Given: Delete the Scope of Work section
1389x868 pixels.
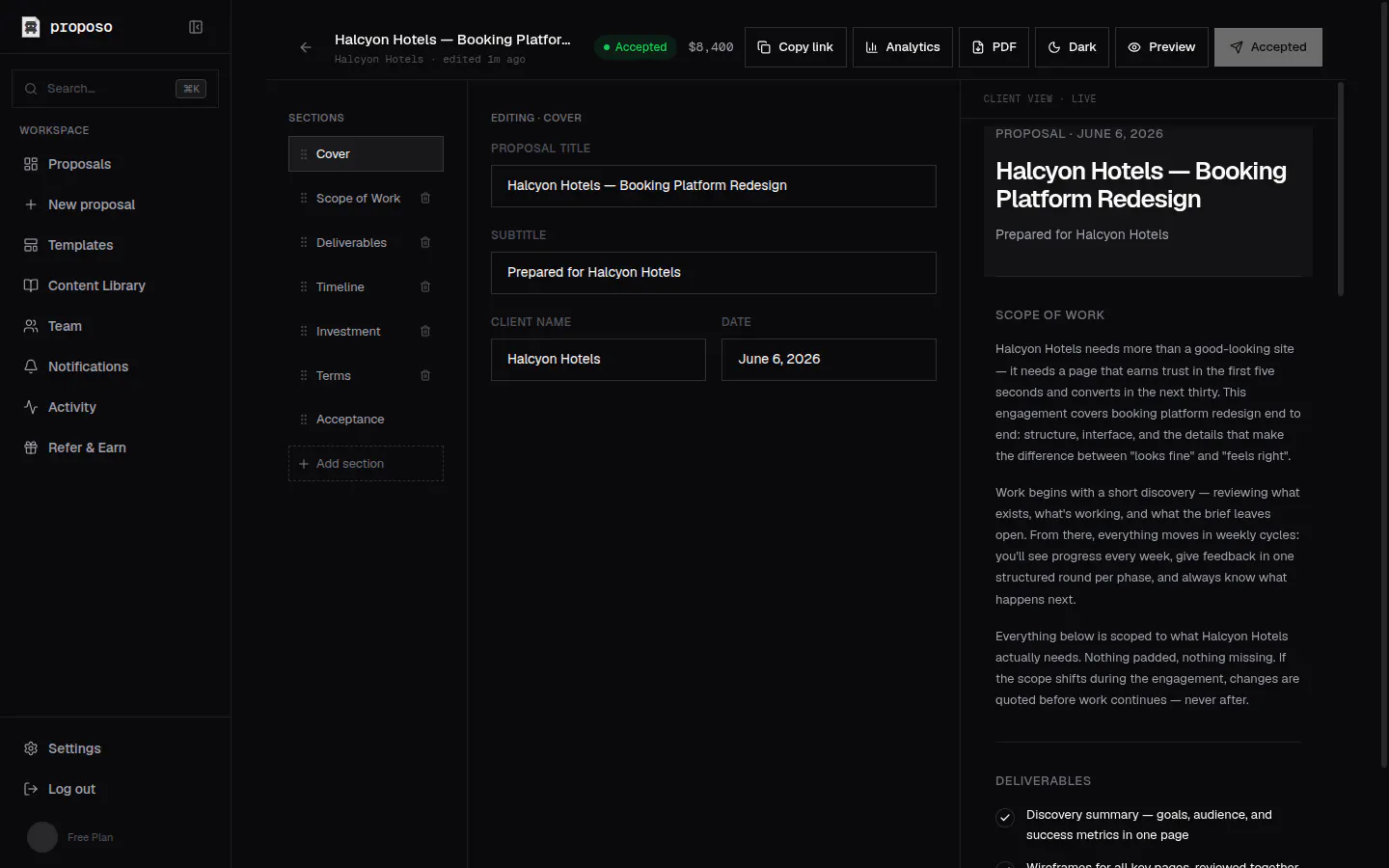Looking at the screenshot, I should point(425,198).
